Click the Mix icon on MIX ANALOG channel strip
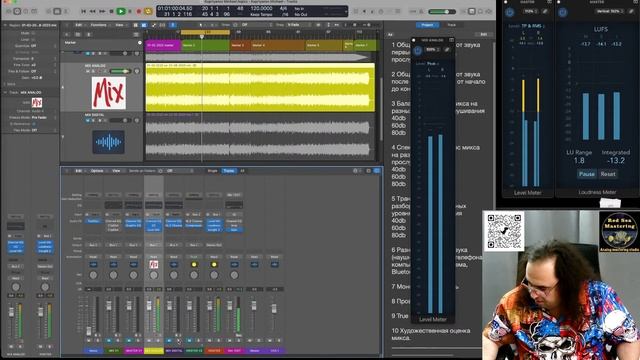 coord(153,264)
